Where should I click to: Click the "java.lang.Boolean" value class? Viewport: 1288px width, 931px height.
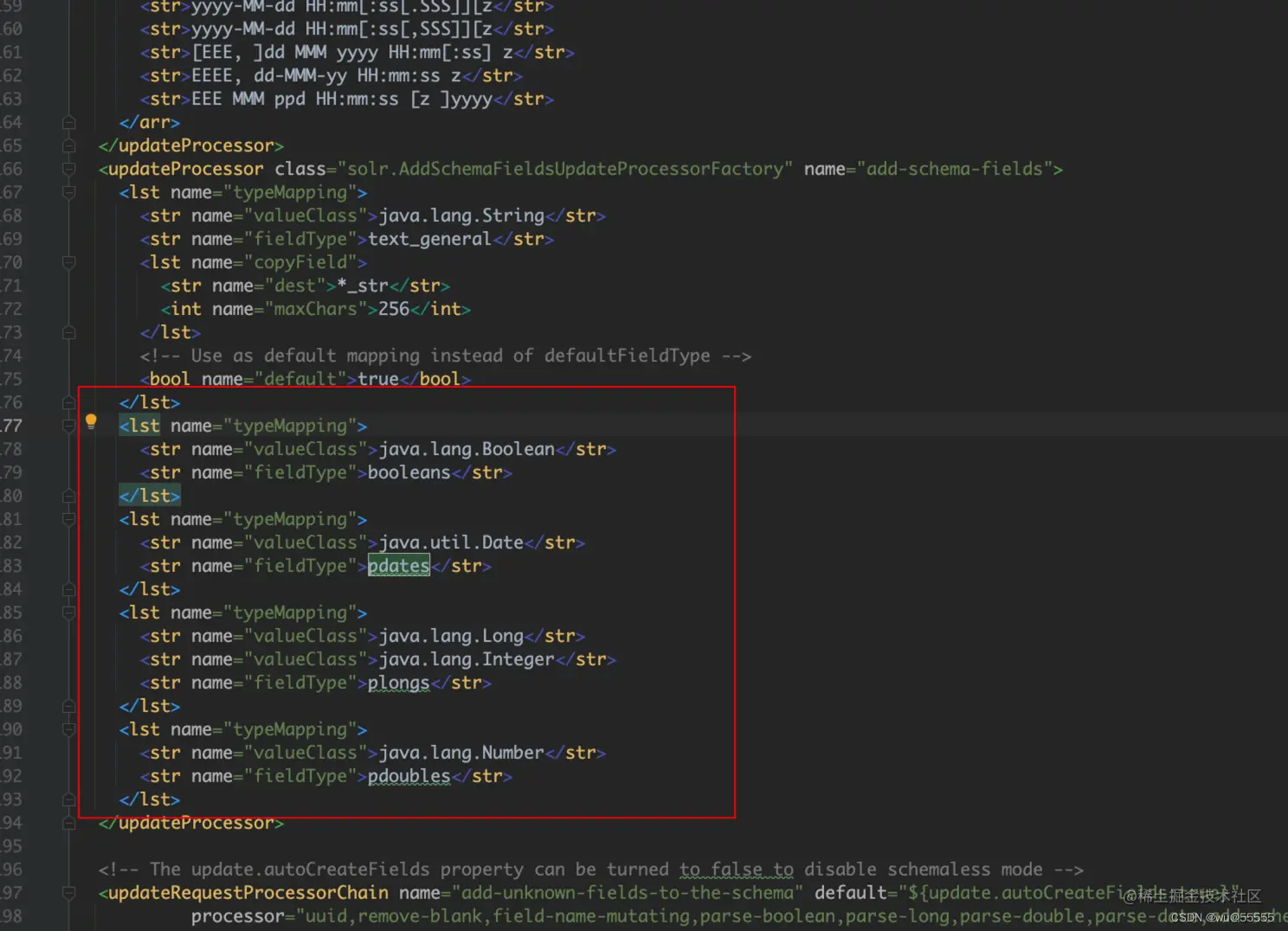click(467, 449)
